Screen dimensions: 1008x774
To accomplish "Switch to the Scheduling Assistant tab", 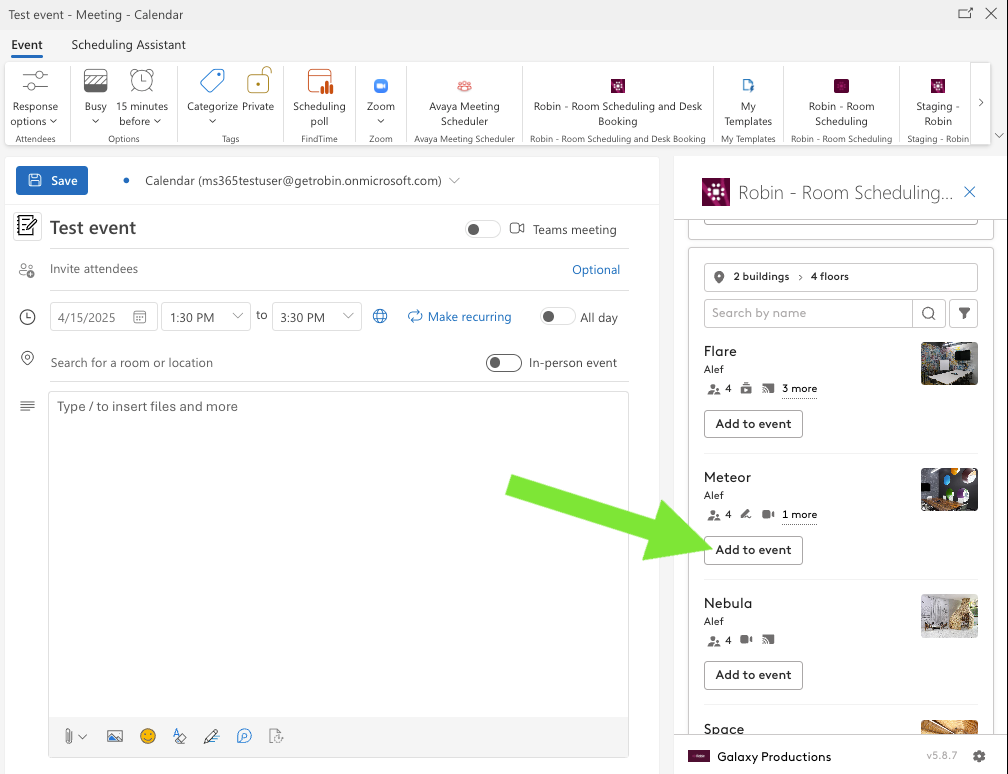I will click(129, 45).
